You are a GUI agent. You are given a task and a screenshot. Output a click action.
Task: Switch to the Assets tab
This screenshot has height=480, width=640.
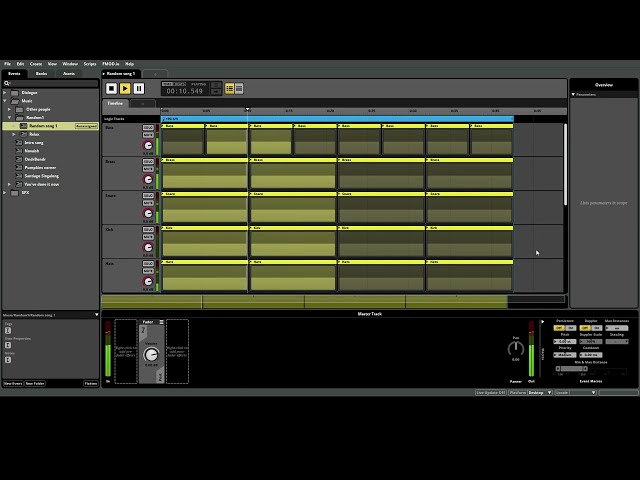tap(69, 73)
